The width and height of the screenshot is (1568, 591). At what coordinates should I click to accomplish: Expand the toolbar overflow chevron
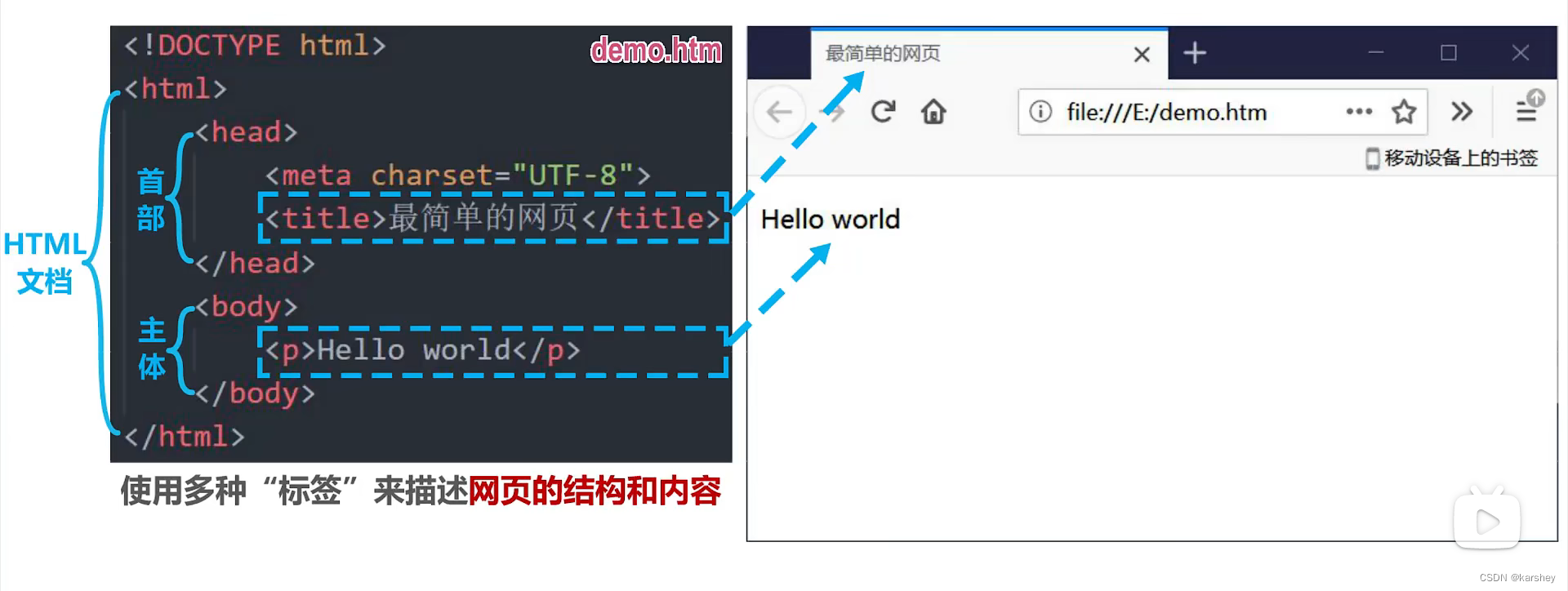click(1462, 111)
